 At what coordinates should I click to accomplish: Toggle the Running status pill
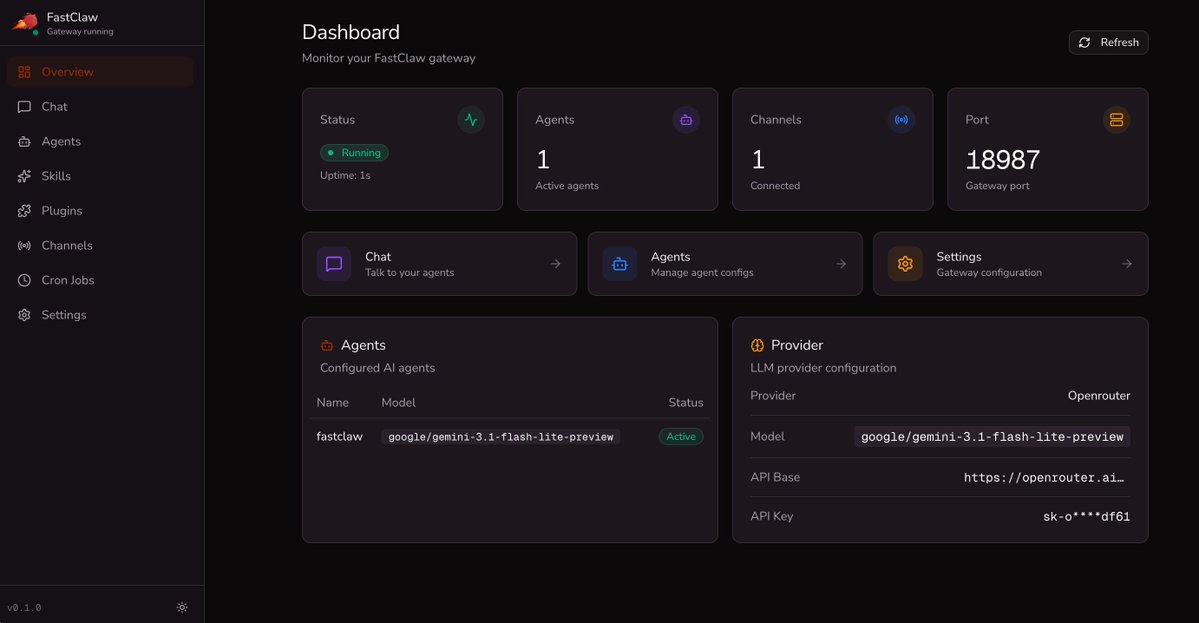[x=354, y=152]
